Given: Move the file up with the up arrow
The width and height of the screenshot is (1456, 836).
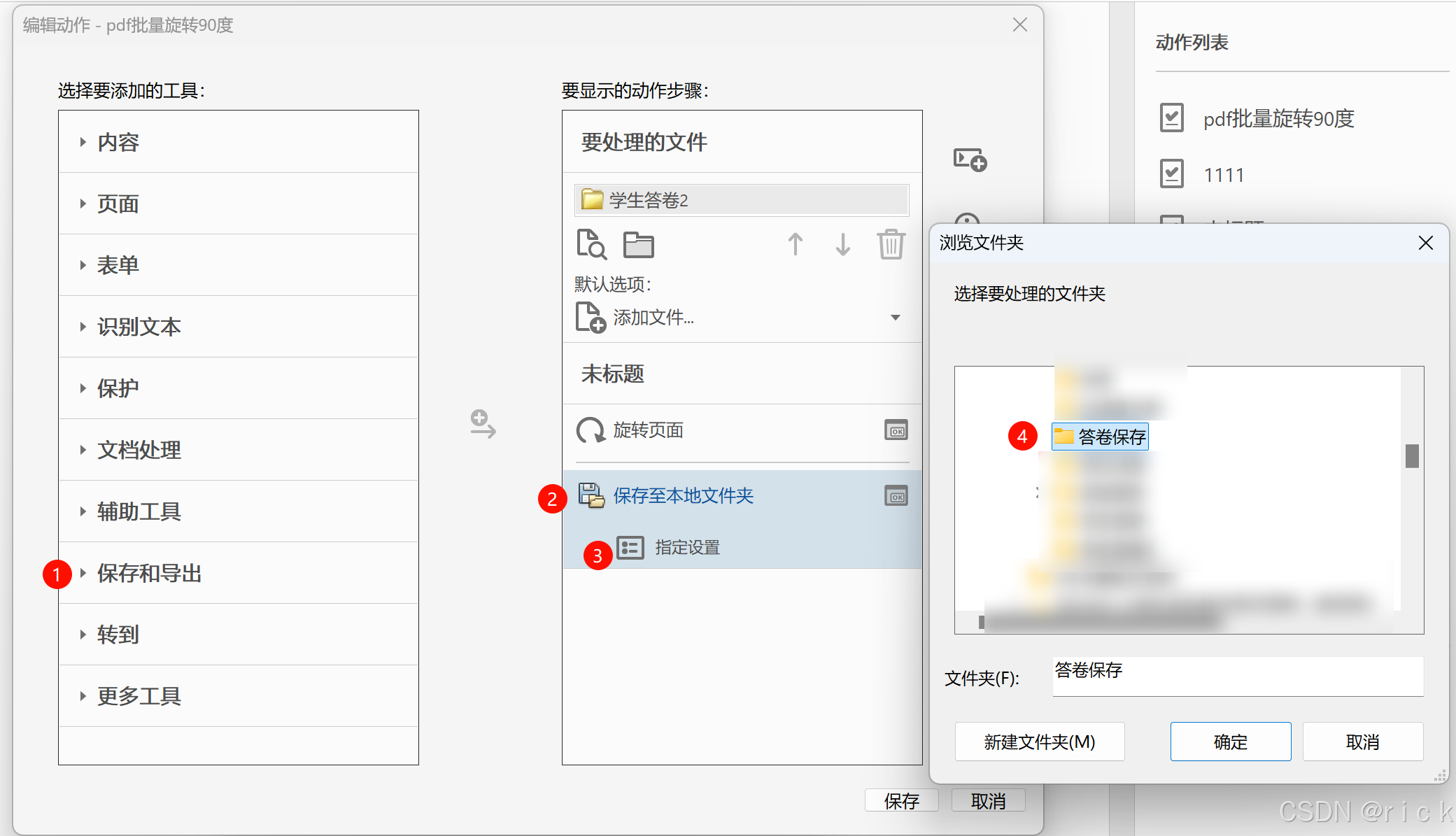Looking at the screenshot, I should (x=795, y=244).
